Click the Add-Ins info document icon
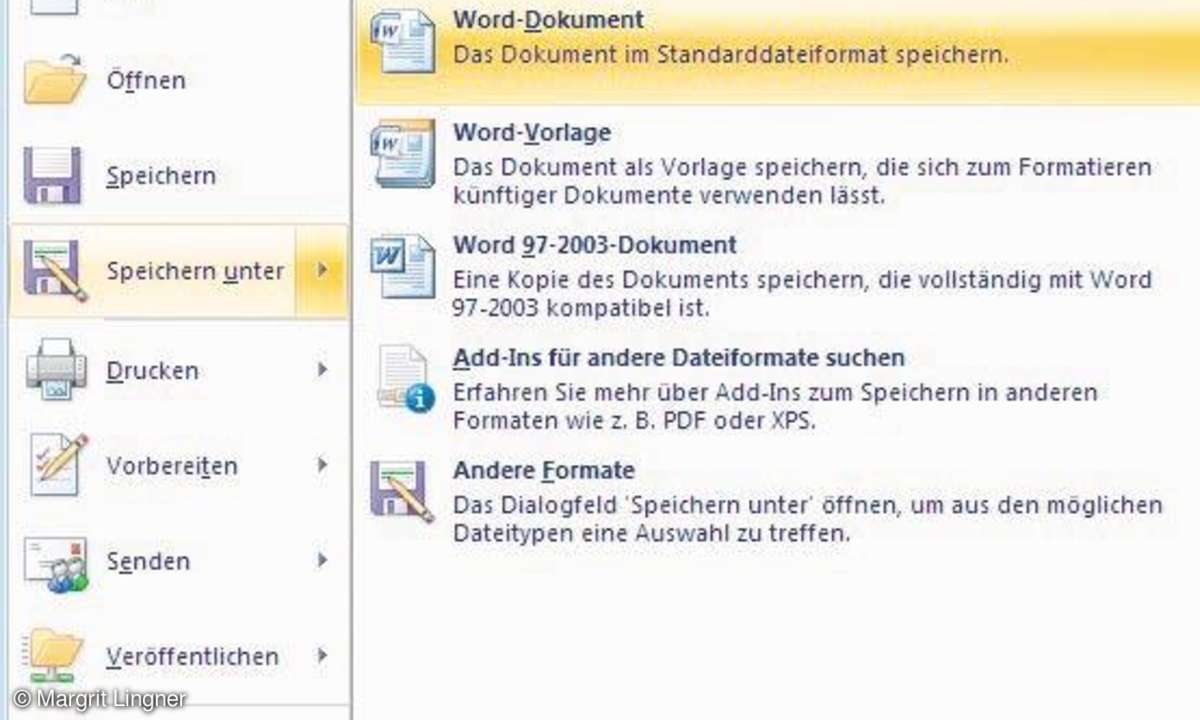The image size is (1200, 720). (x=405, y=379)
